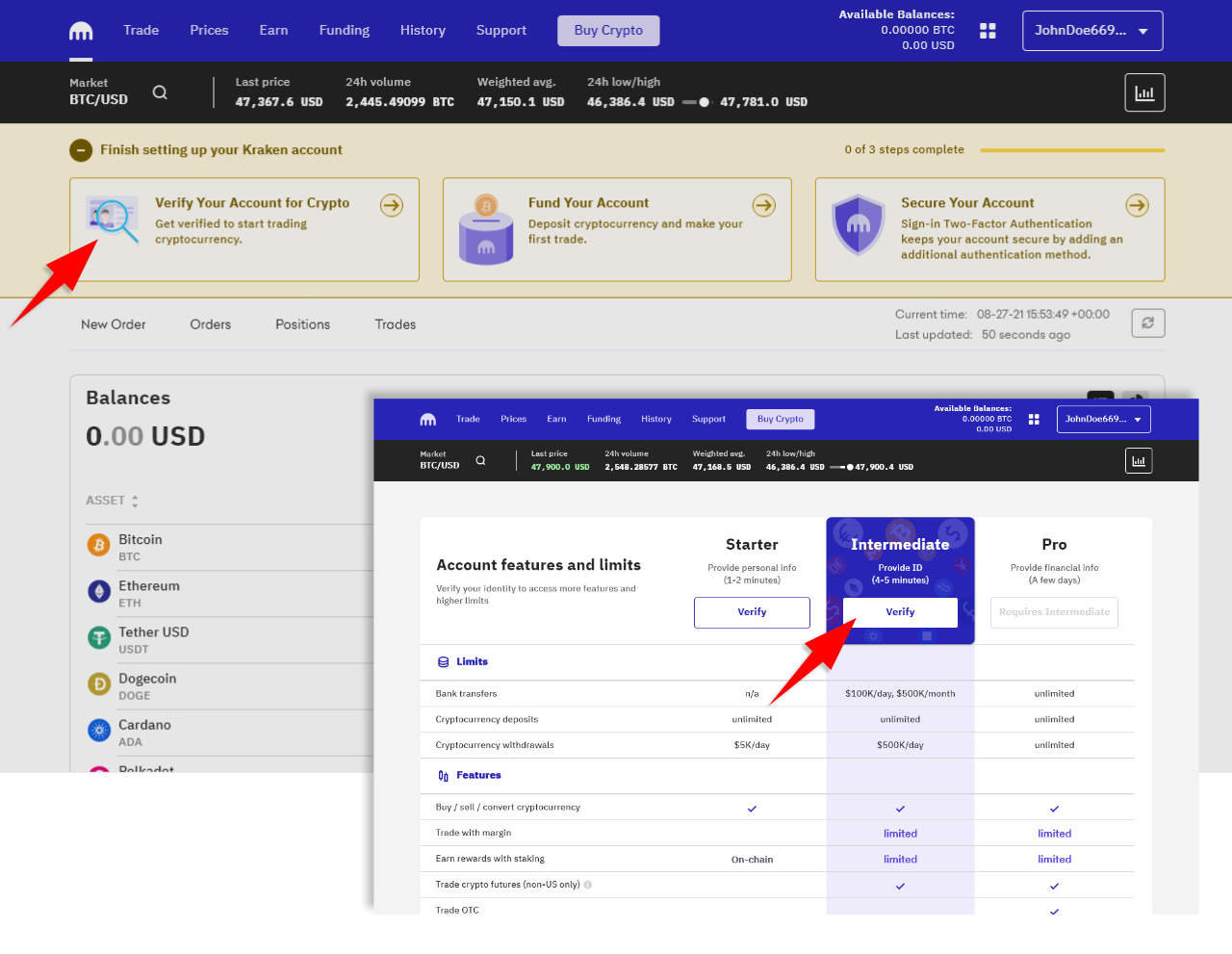The width and height of the screenshot is (1232, 954).
Task: Click Buy Crypto button in main header
Action: click(x=608, y=31)
